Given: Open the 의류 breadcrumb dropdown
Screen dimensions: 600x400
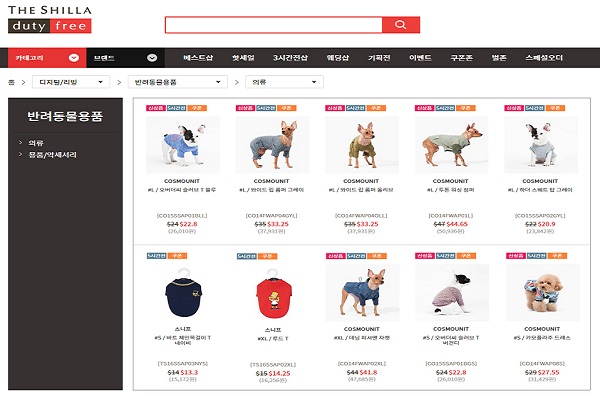Looking at the screenshot, I should point(284,82).
